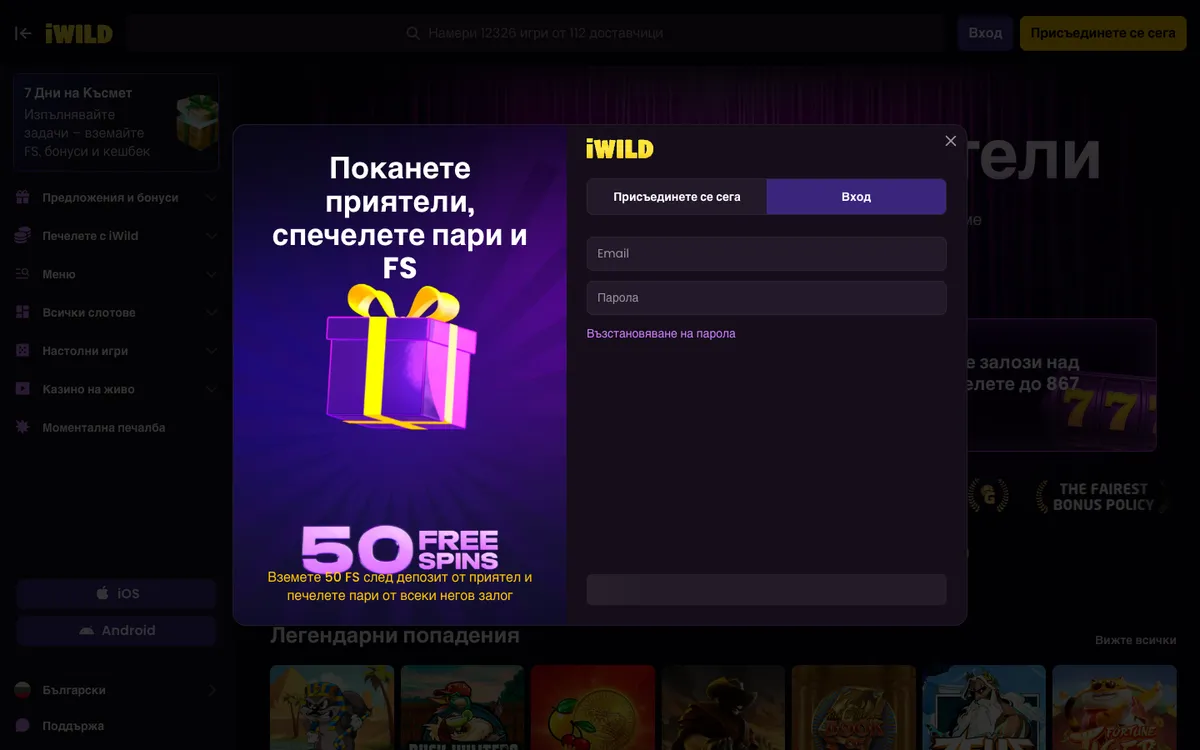Click the iWild logo inside the dialog
The width and height of the screenshot is (1200, 750).
(620, 149)
